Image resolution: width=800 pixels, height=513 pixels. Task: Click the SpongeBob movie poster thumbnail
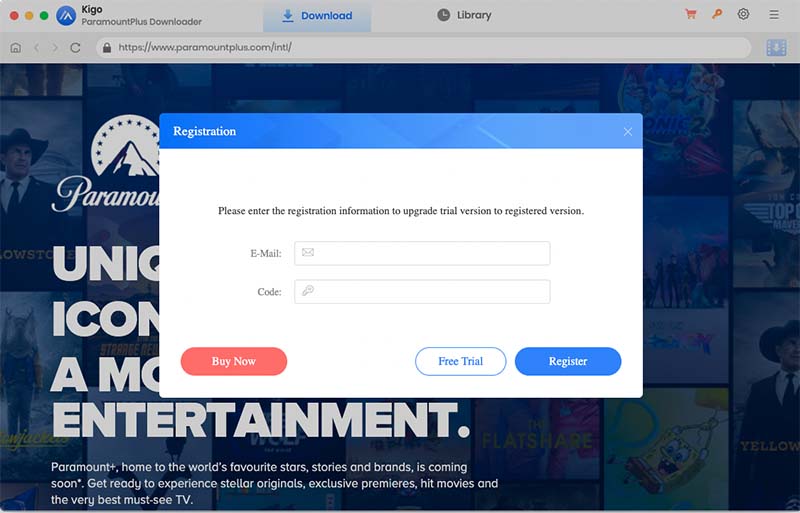666,449
